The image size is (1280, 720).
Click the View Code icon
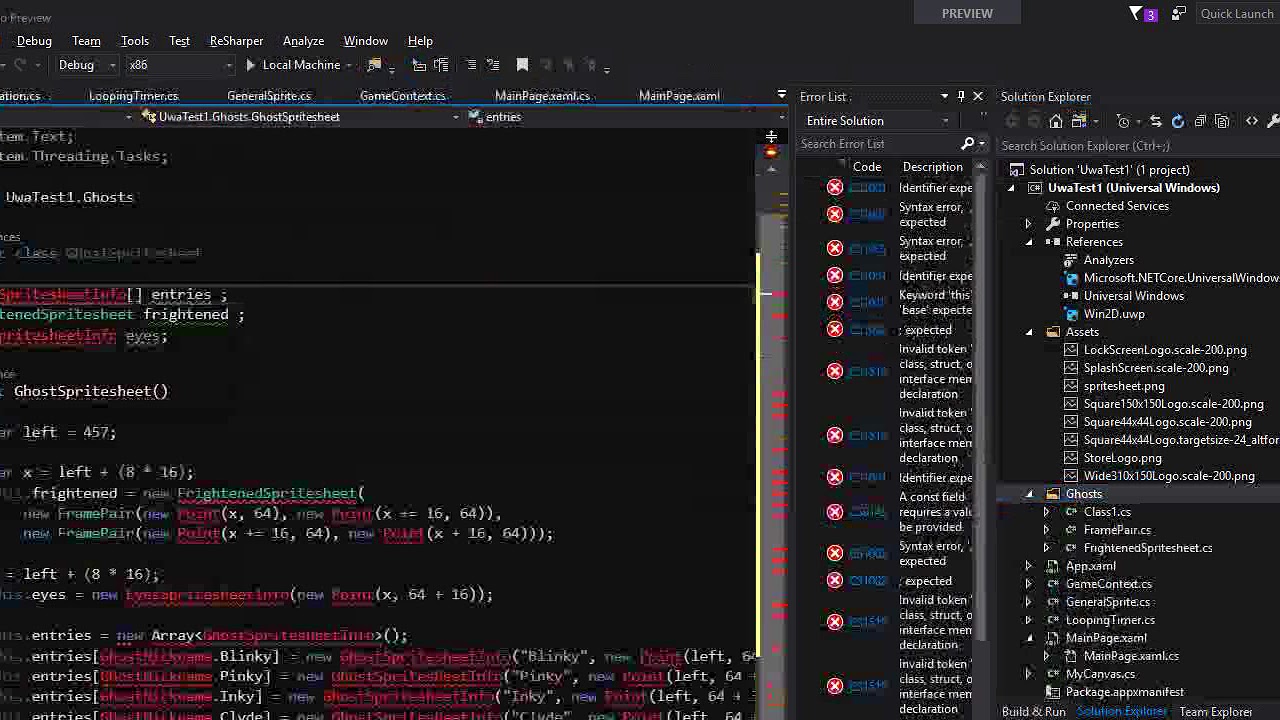(x=1251, y=122)
